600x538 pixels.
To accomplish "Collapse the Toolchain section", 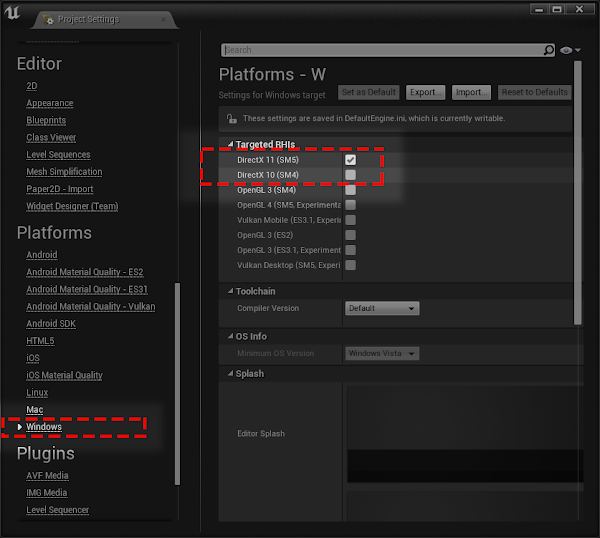I will coord(230,291).
